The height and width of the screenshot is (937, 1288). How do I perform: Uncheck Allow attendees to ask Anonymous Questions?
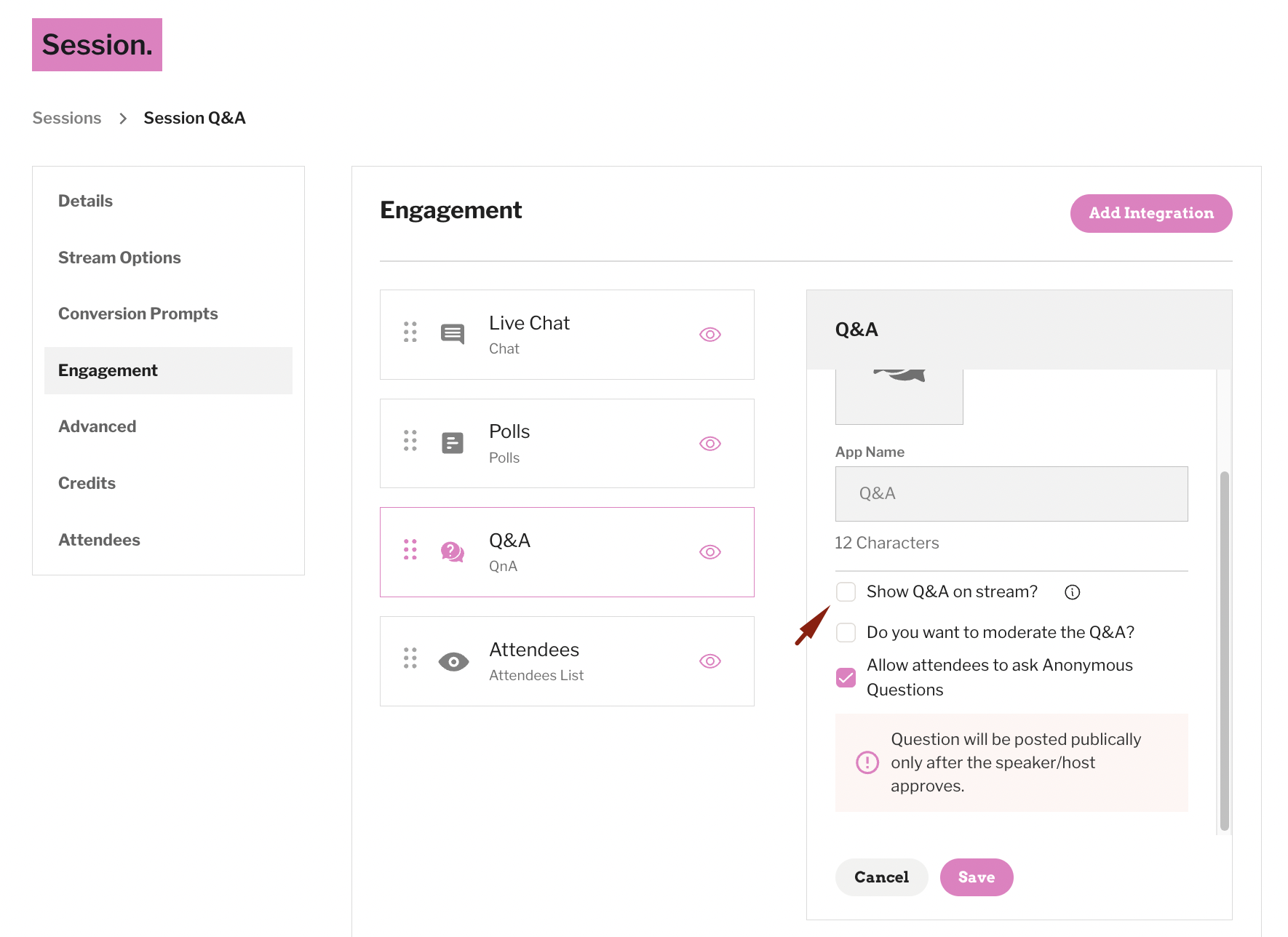pos(846,677)
